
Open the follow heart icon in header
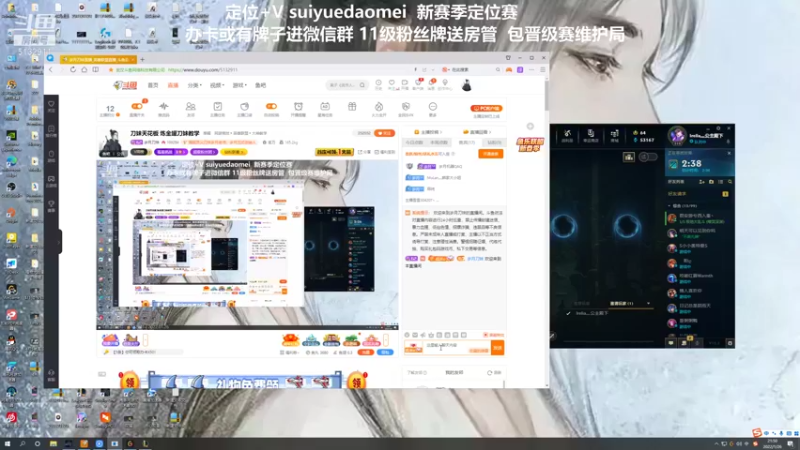(x=392, y=83)
